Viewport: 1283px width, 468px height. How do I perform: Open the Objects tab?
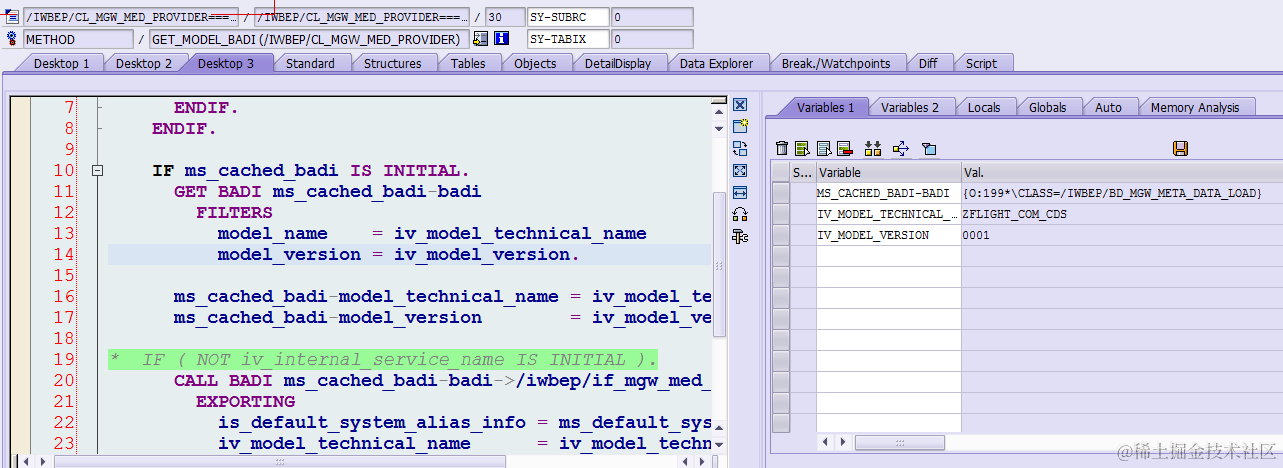click(535, 63)
